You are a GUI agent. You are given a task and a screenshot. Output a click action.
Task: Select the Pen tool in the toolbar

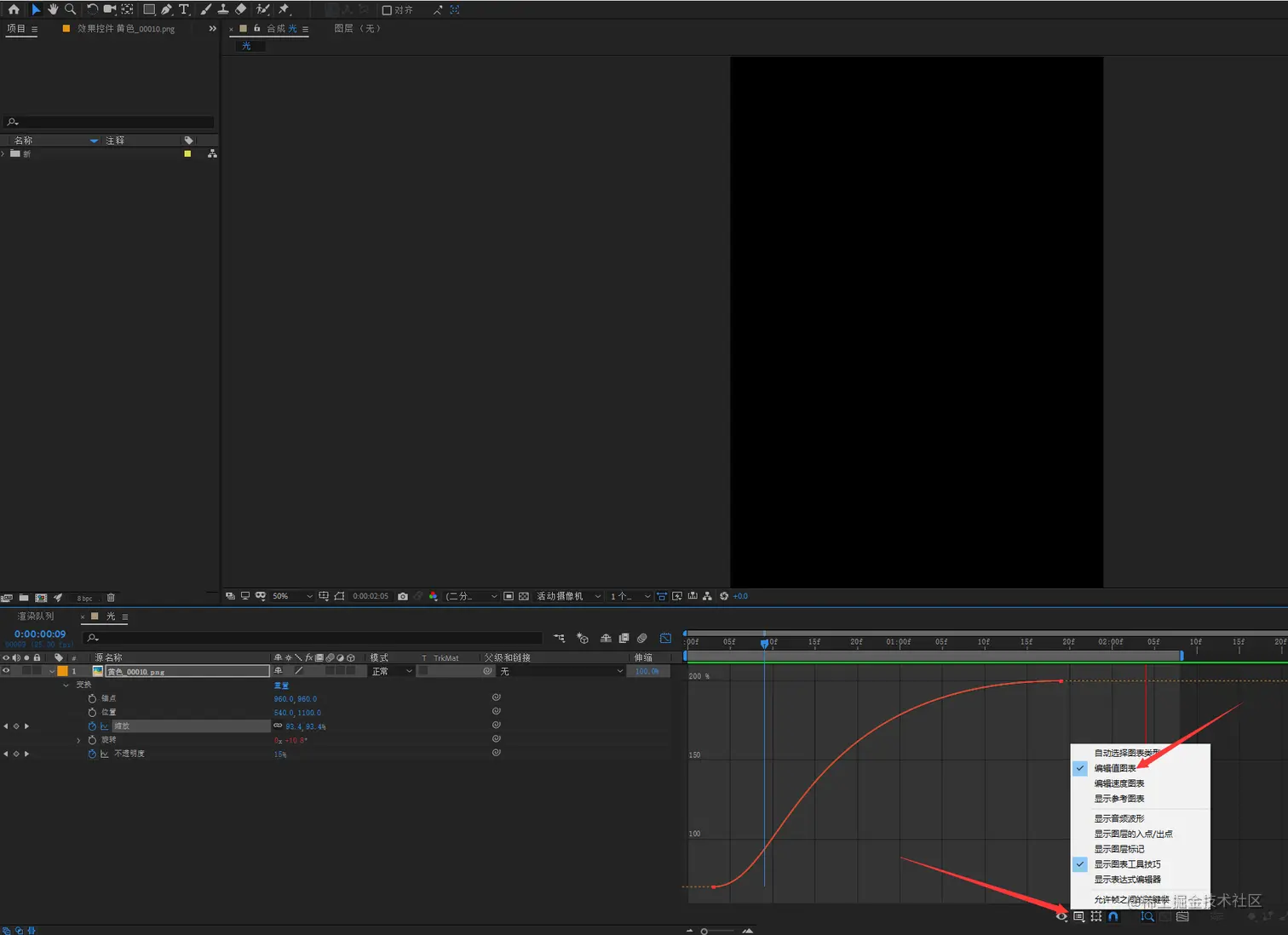point(166,9)
